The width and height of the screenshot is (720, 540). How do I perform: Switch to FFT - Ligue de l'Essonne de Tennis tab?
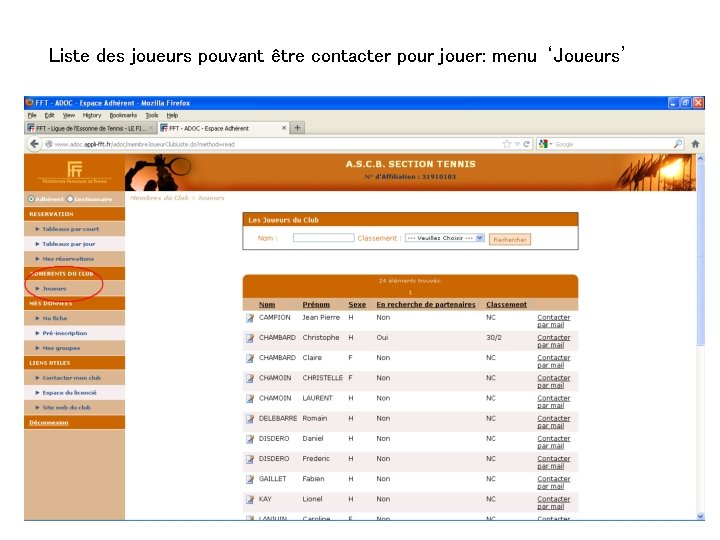(91, 128)
